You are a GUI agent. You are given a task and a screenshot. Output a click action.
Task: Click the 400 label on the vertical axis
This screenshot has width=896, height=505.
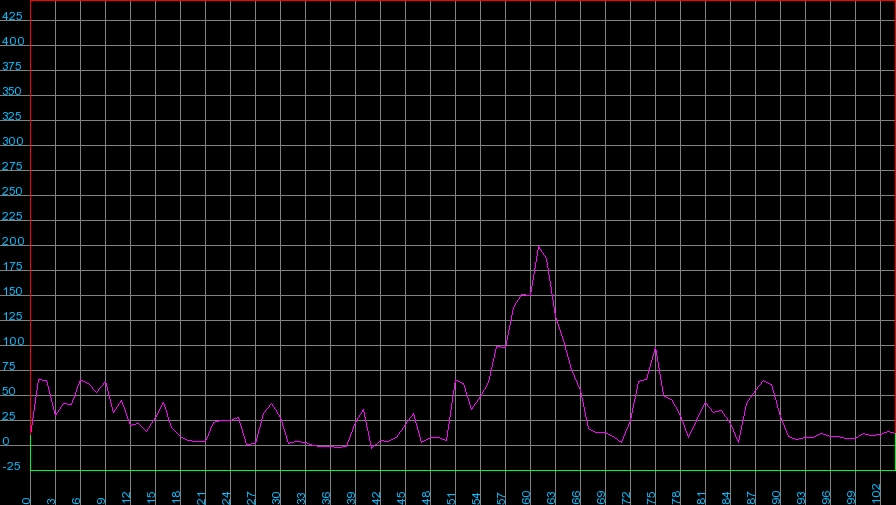point(13,41)
